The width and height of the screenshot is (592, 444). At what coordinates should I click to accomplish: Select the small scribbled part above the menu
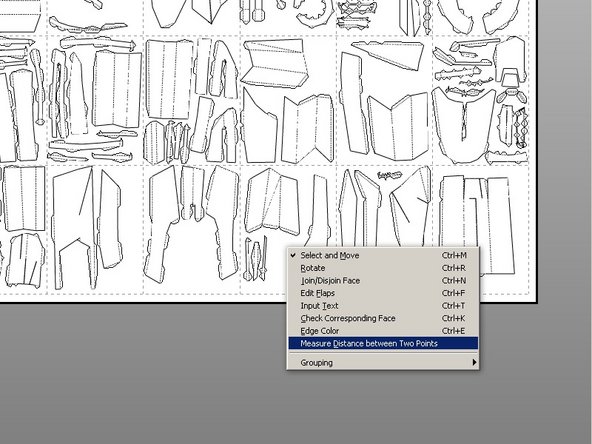390,175
